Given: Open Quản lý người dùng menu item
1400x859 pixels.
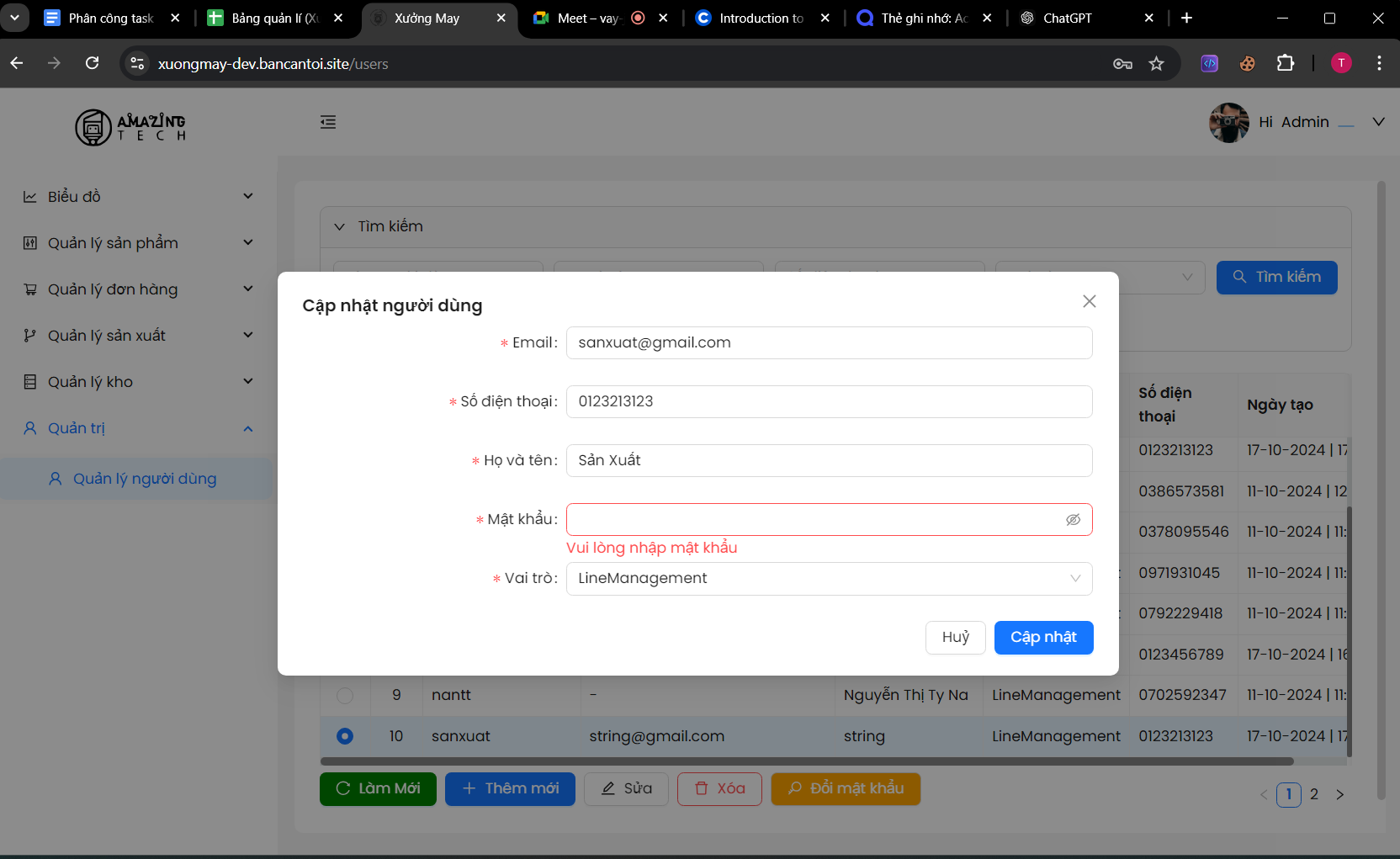Looking at the screenshot, I should click(144, 479).
